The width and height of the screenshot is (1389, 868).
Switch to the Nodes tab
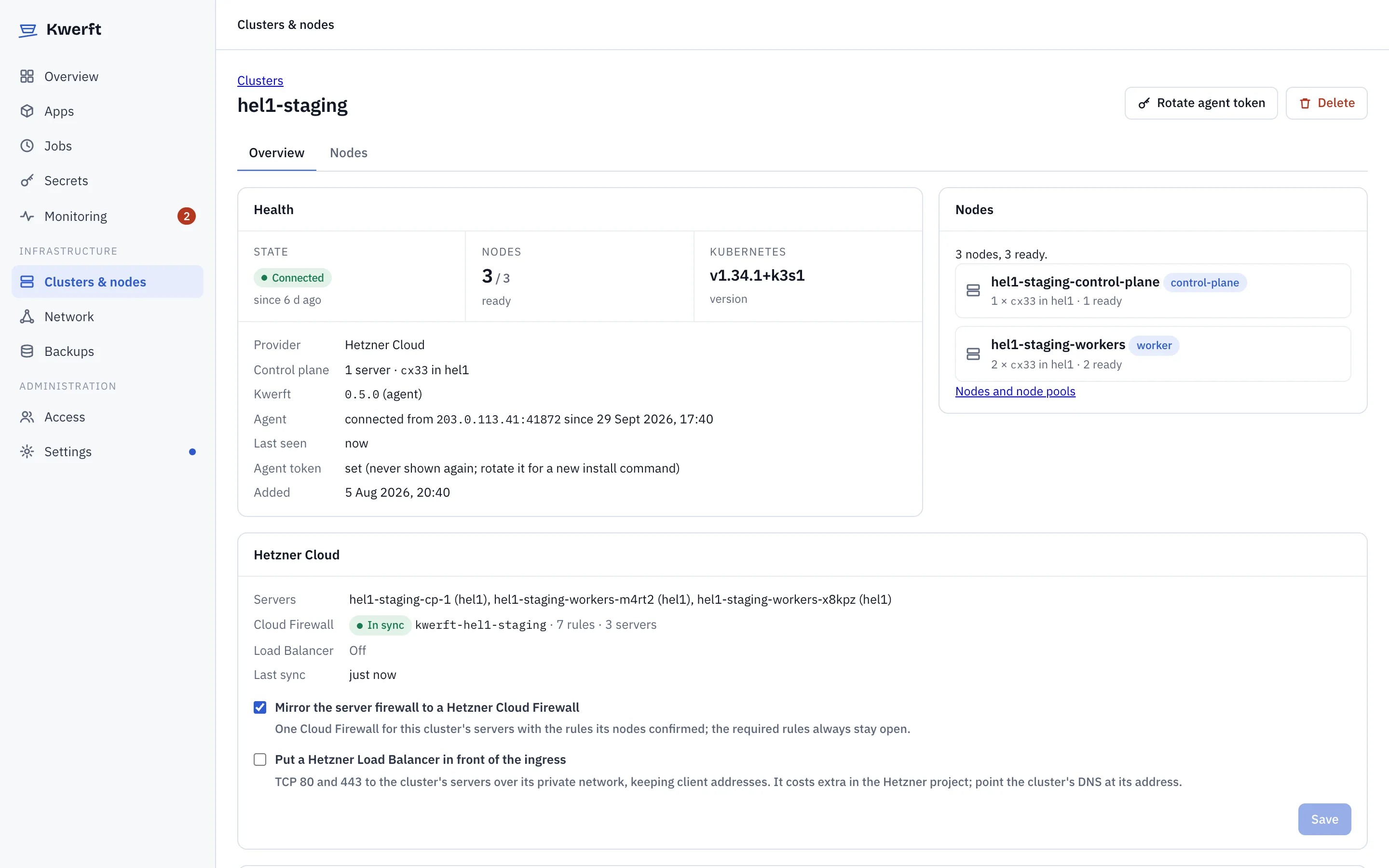point(348,153)
